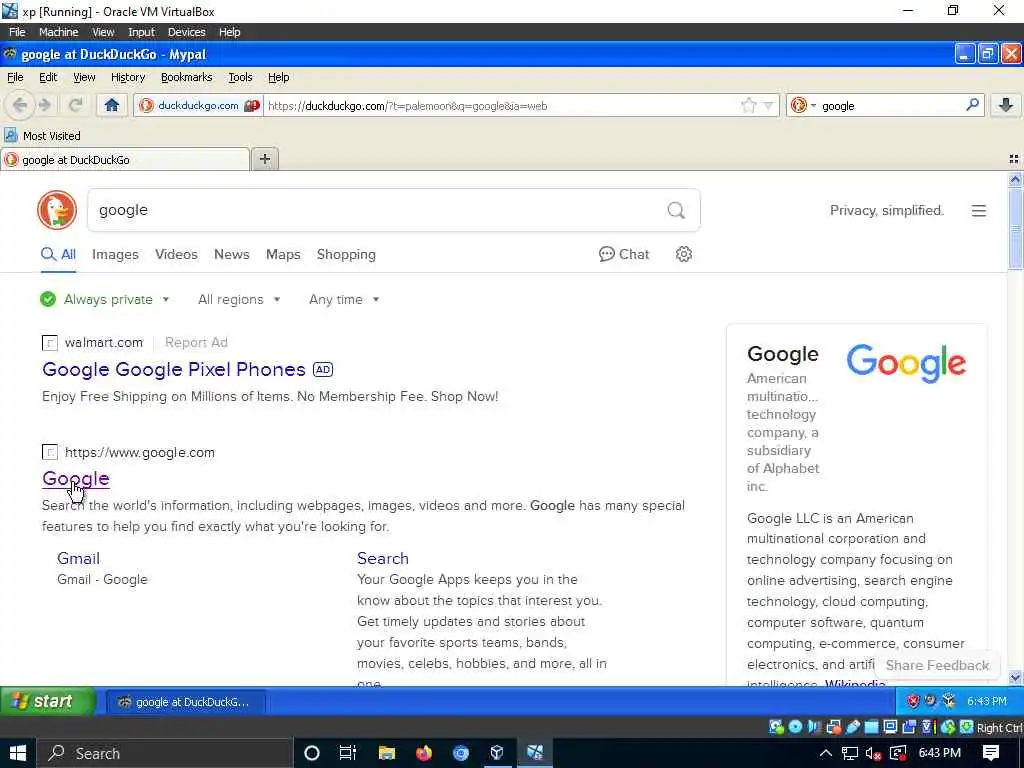
Task: Open the host notification center icon
Action: point(991,753)
